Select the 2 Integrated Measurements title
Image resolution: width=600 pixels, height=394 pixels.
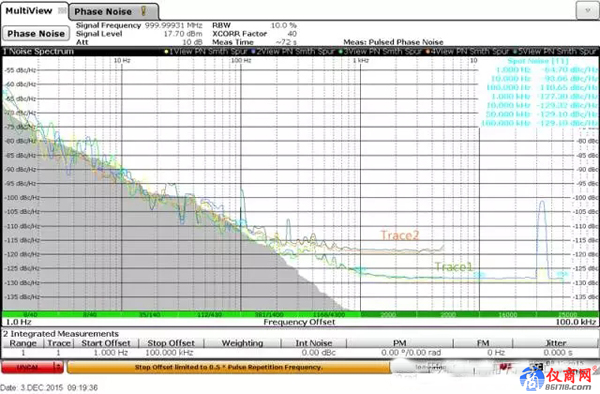[x=61, y=334]
